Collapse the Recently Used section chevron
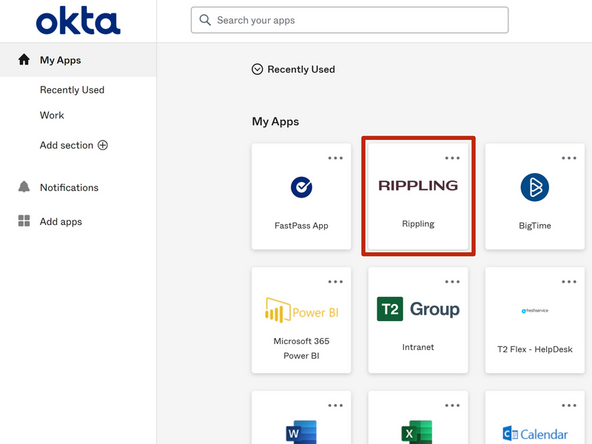The image size is (592, 444). (x=257, y=69)
